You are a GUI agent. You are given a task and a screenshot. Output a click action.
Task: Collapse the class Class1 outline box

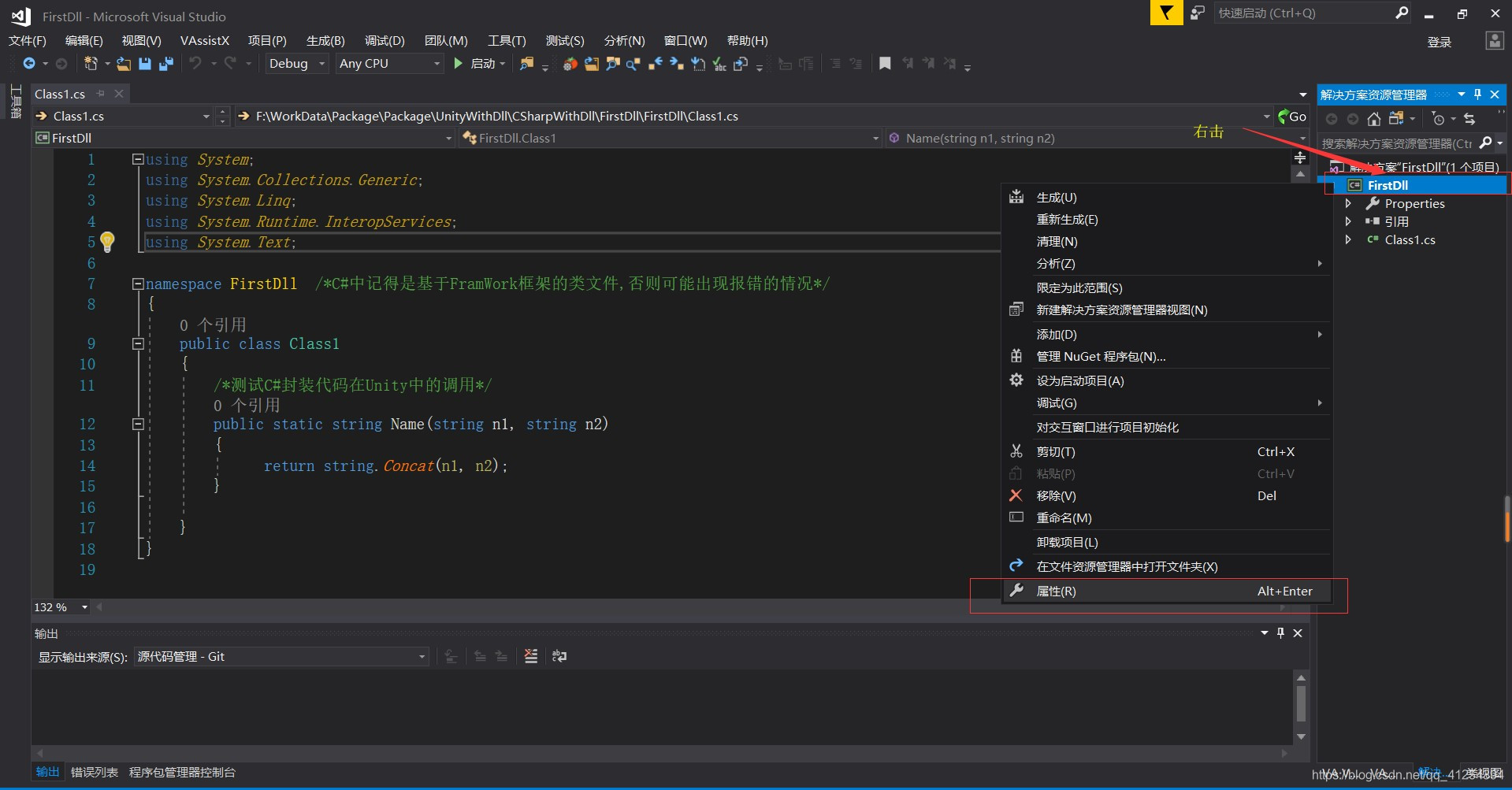tap(138, 343)
